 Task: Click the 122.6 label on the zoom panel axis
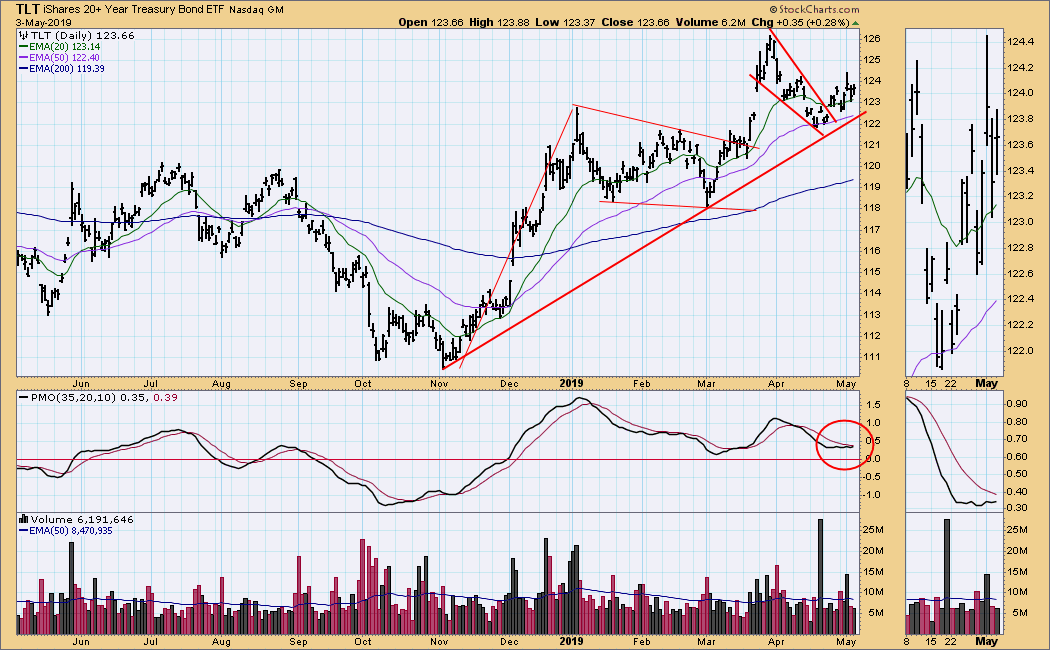pyautogui.click(x=1021, y=274)
